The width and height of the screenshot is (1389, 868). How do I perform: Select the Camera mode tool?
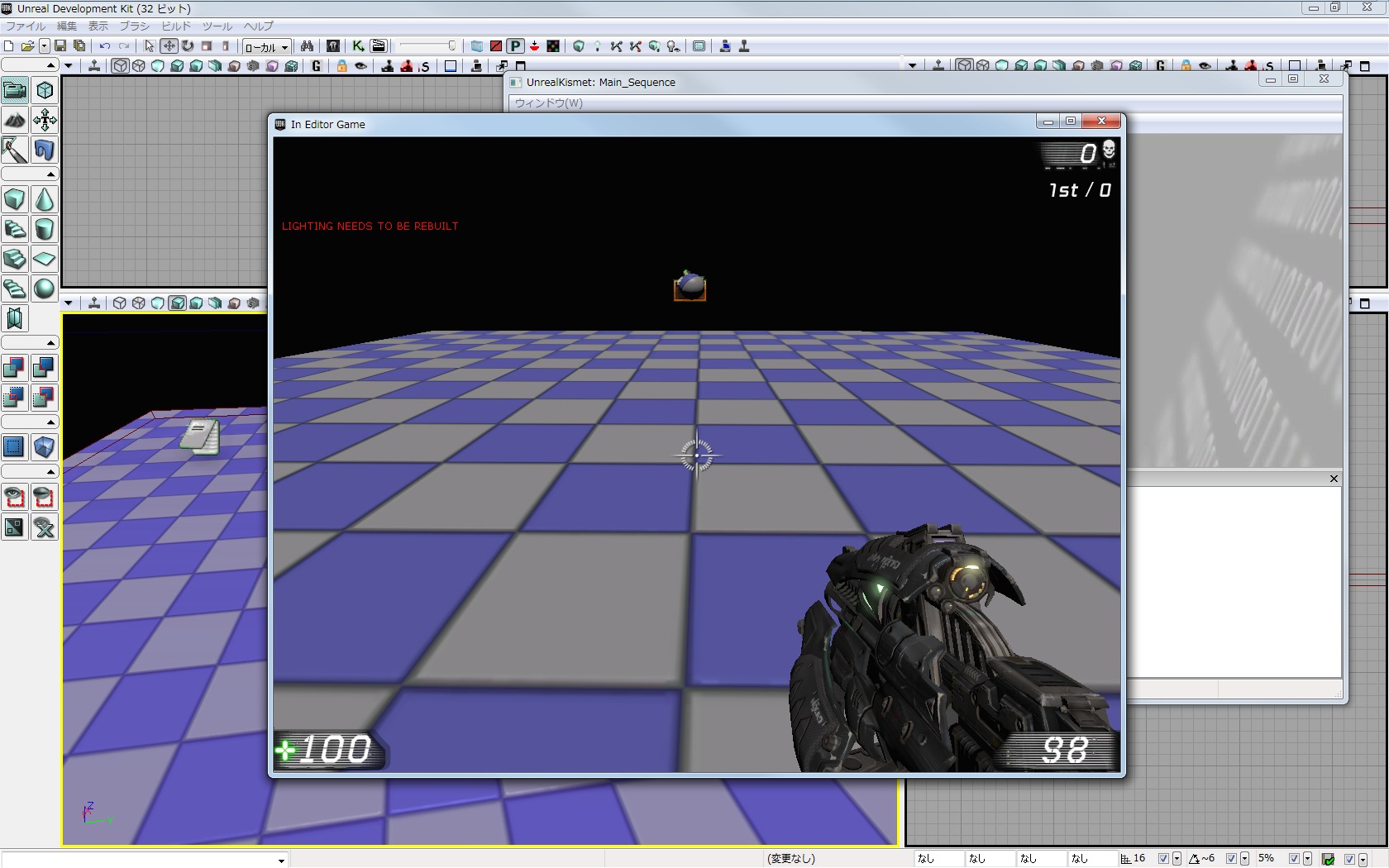tap(15, 90)
